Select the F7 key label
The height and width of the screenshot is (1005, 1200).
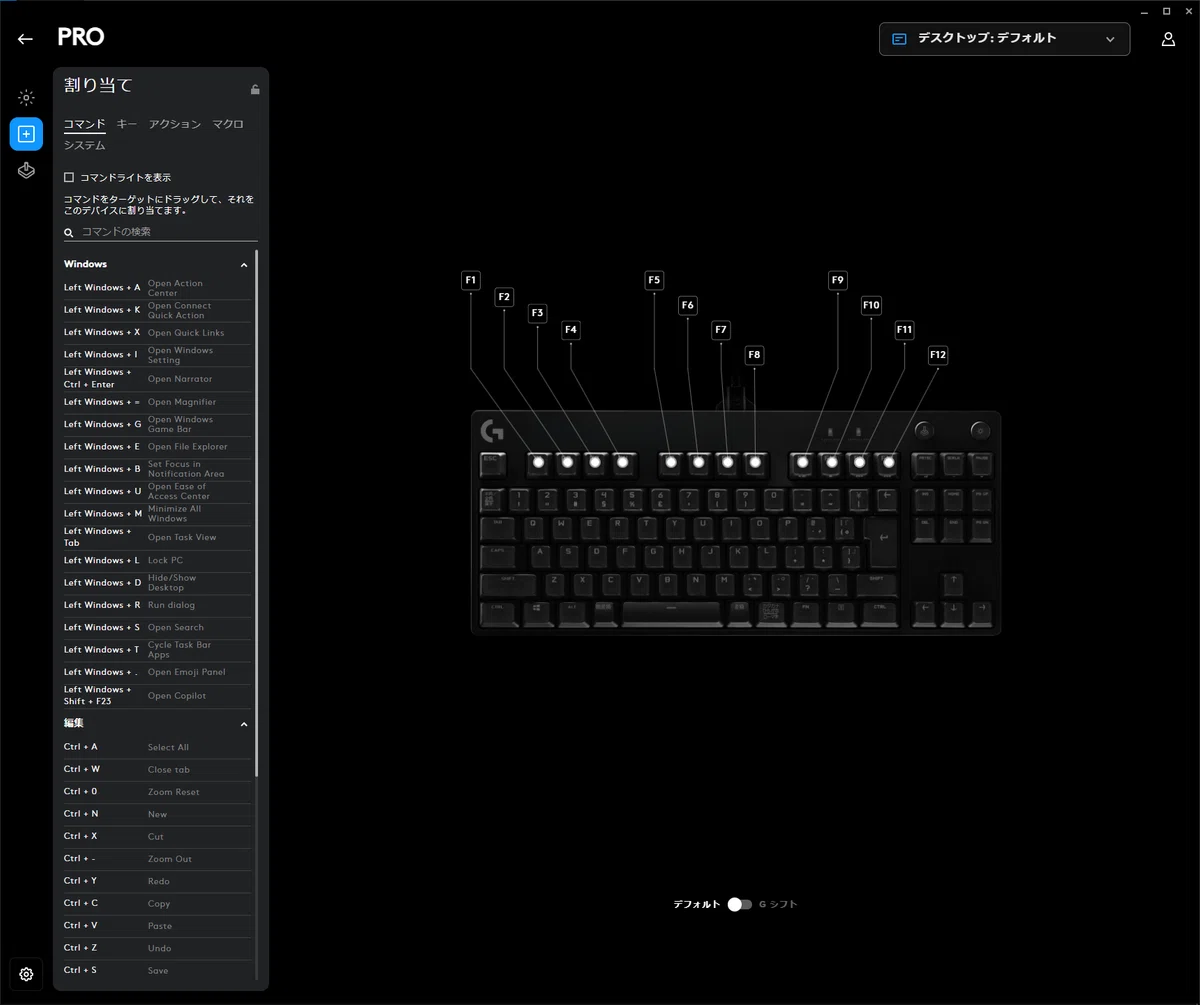coord(721,330)
